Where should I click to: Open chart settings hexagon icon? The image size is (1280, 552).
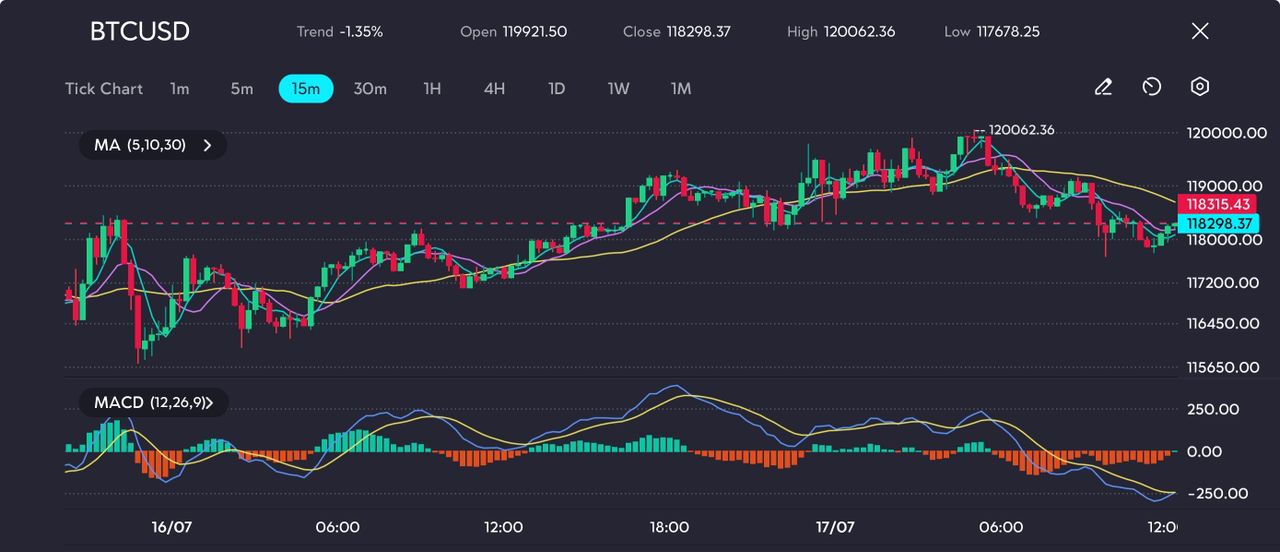pos(1200,88)
